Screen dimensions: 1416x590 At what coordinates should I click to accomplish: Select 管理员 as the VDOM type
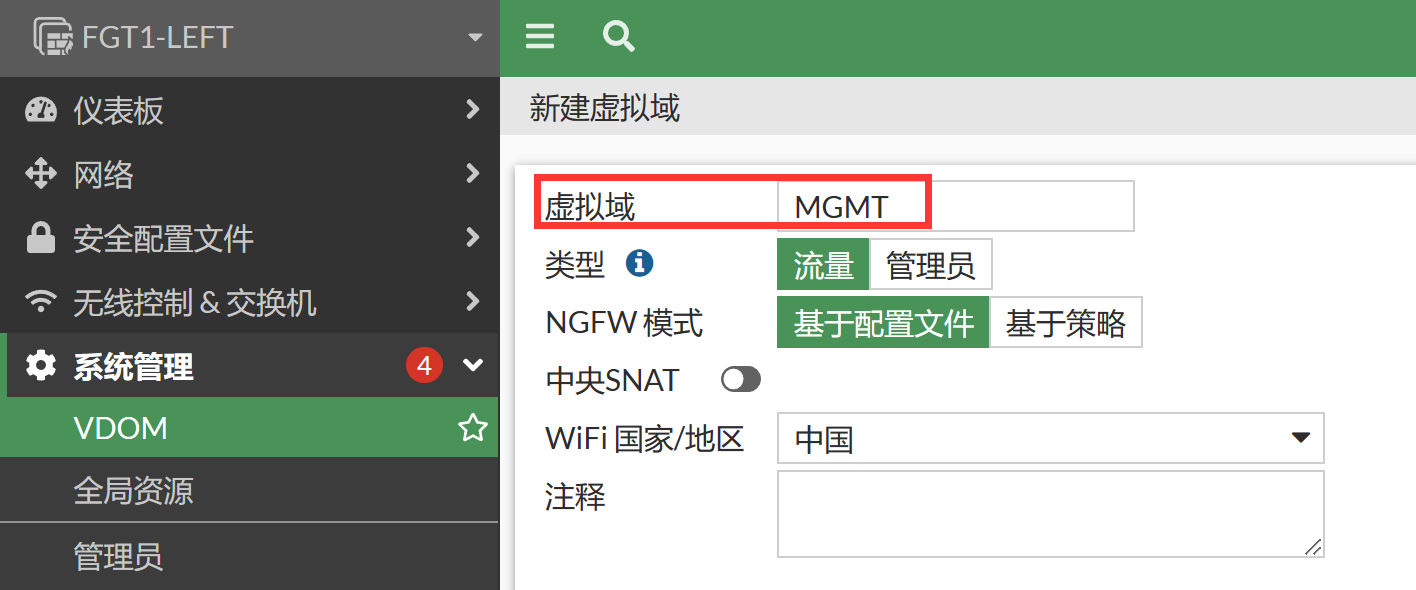(x=930, y=265)
